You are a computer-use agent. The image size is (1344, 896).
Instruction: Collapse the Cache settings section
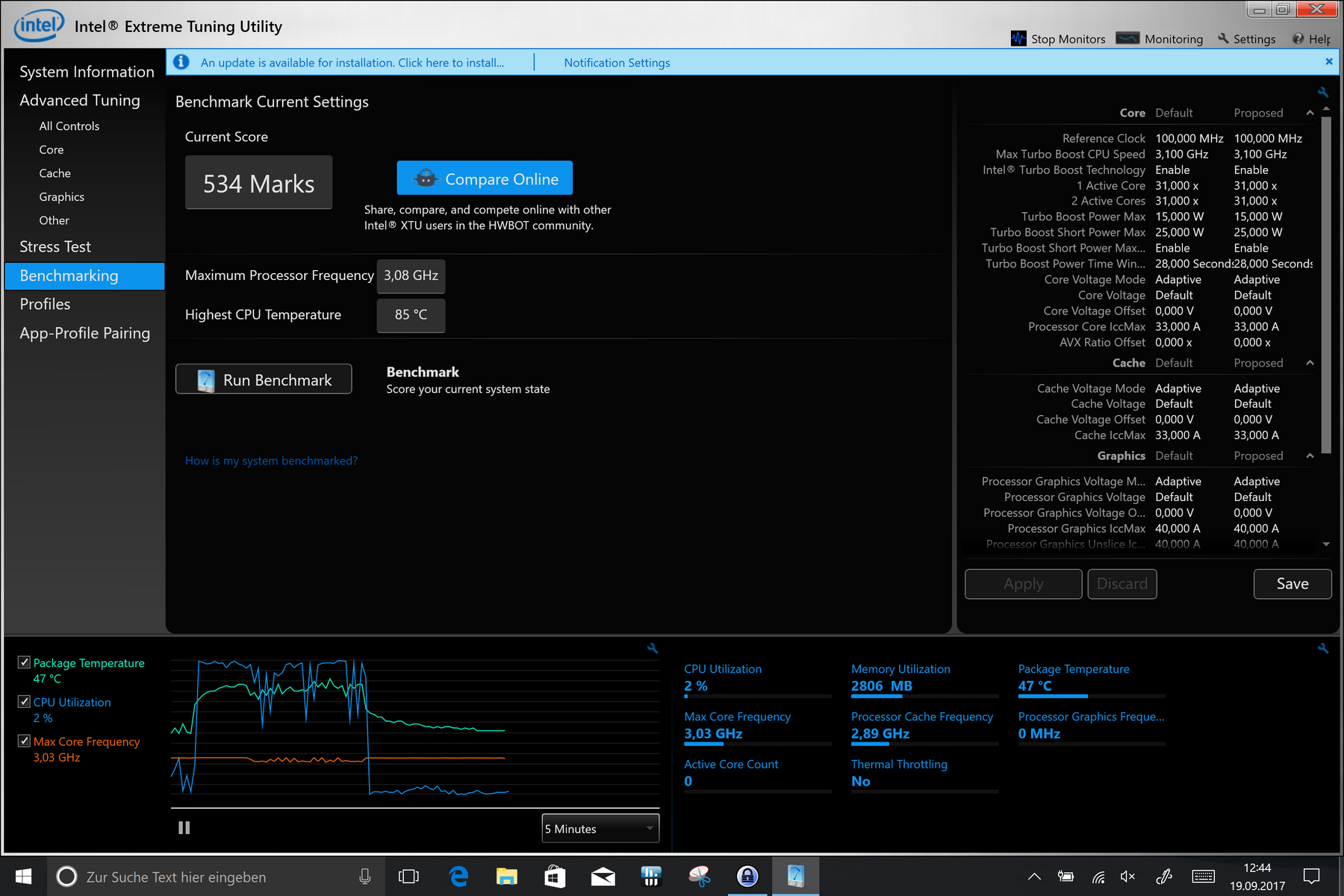[x=1310, y=363]
